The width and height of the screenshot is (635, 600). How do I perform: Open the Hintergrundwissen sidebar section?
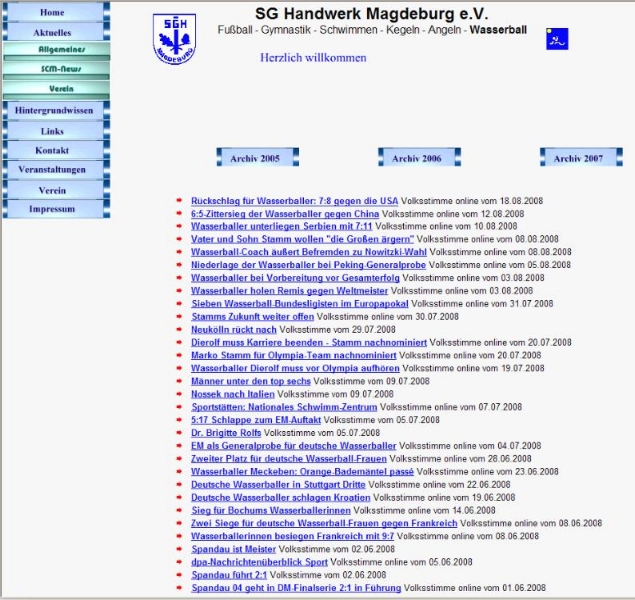(53, 108)
